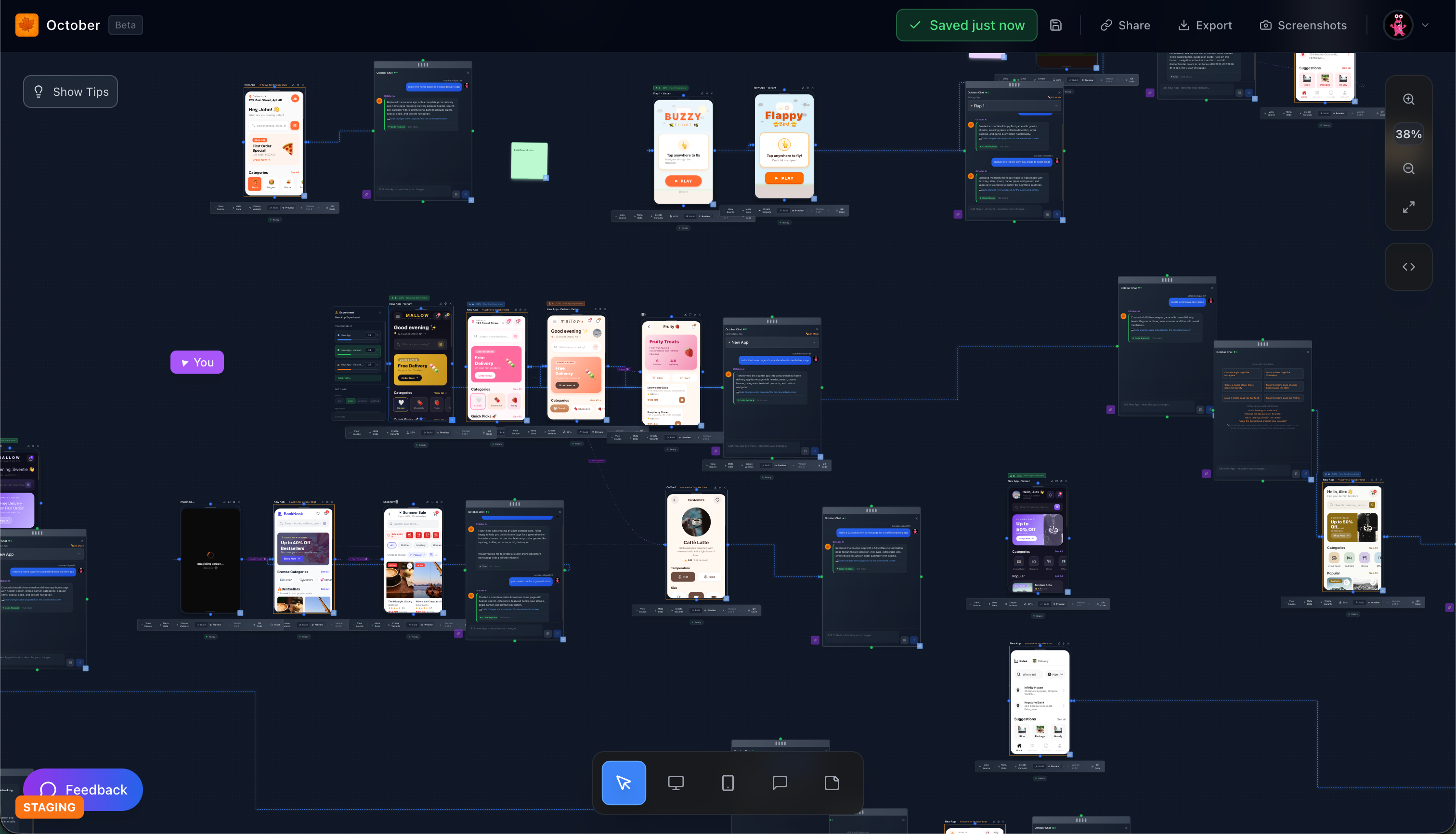
Task: Select the document tool in bottom toolbar
Action: (832, 783)
